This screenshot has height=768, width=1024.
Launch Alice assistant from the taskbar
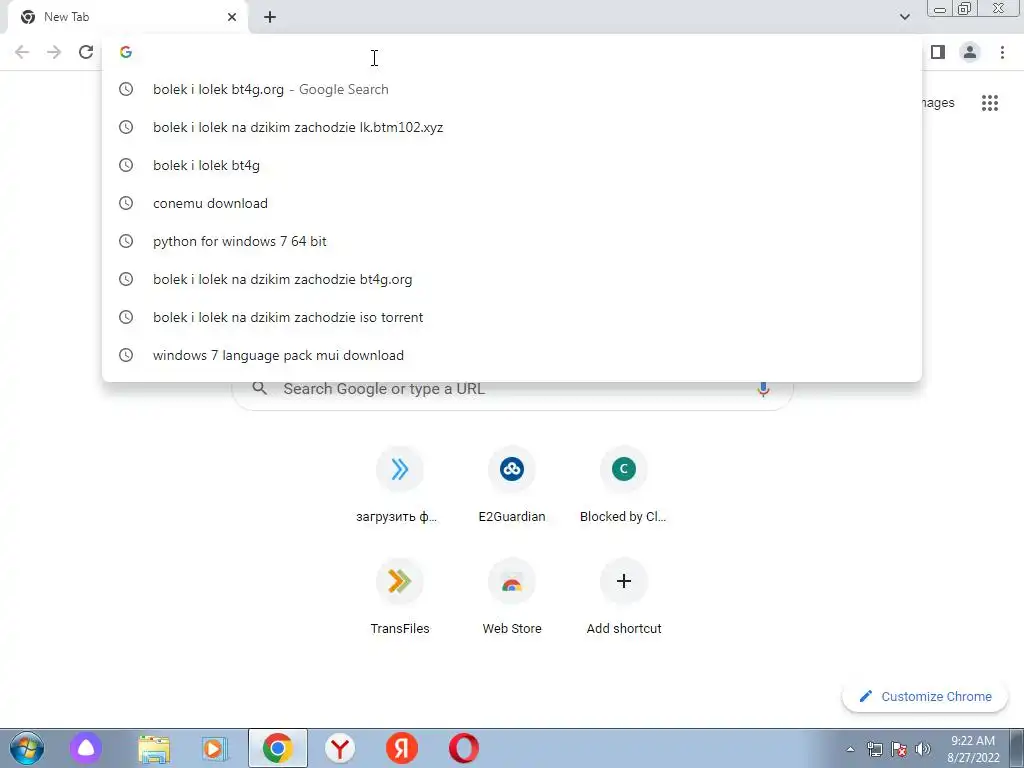point(86,748)
